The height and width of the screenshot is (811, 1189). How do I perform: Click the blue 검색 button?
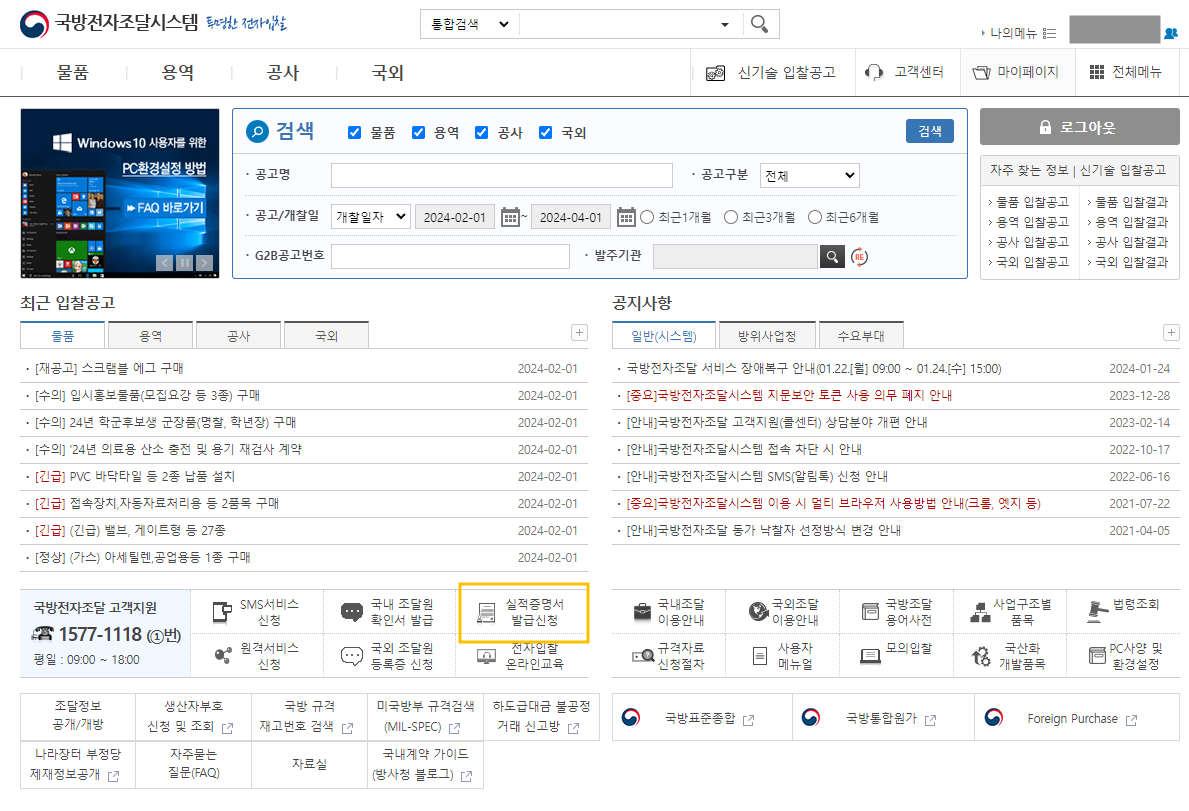coord(930,131)
